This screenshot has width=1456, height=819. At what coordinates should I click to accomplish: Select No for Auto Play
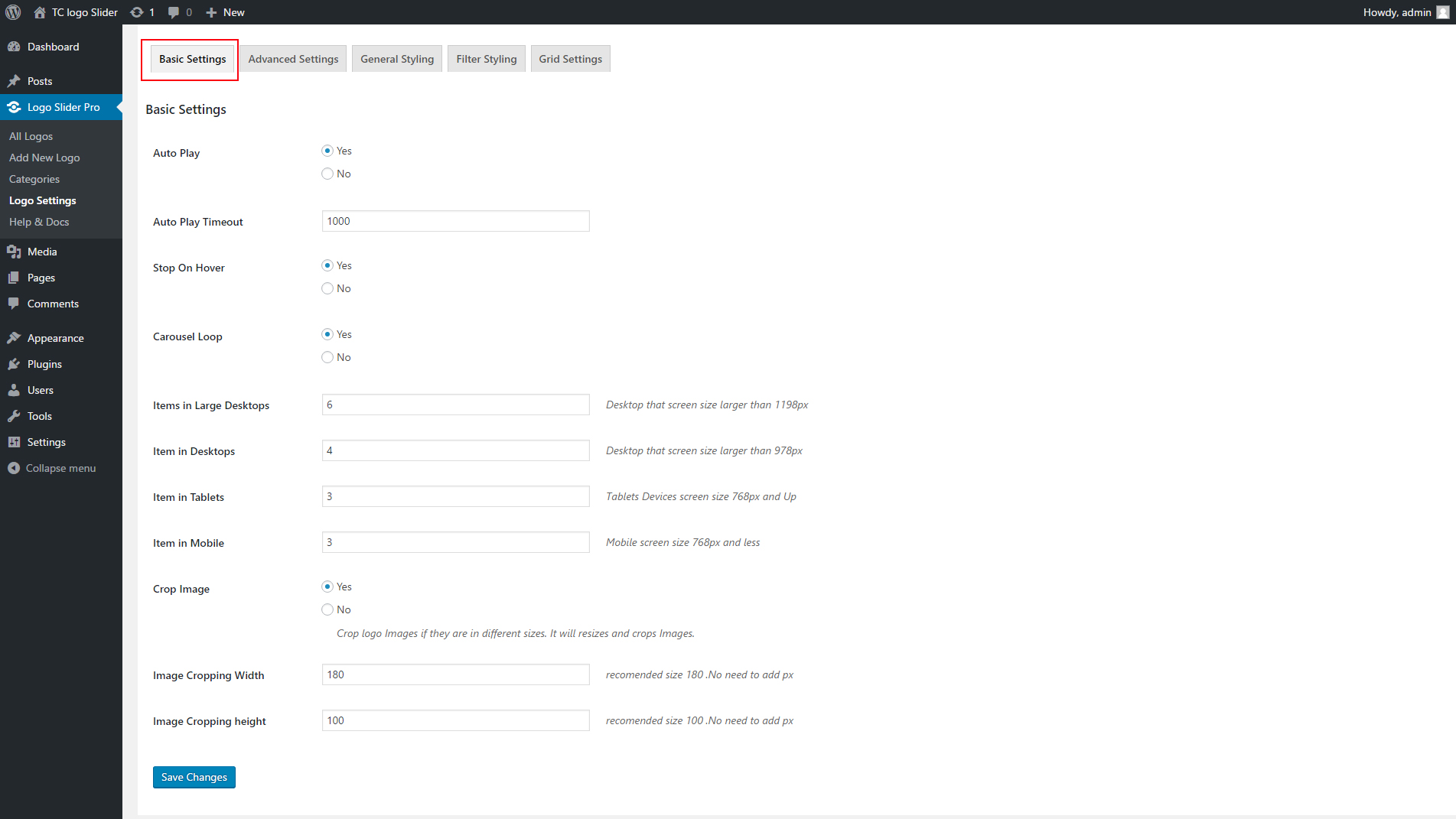point(327,174)
